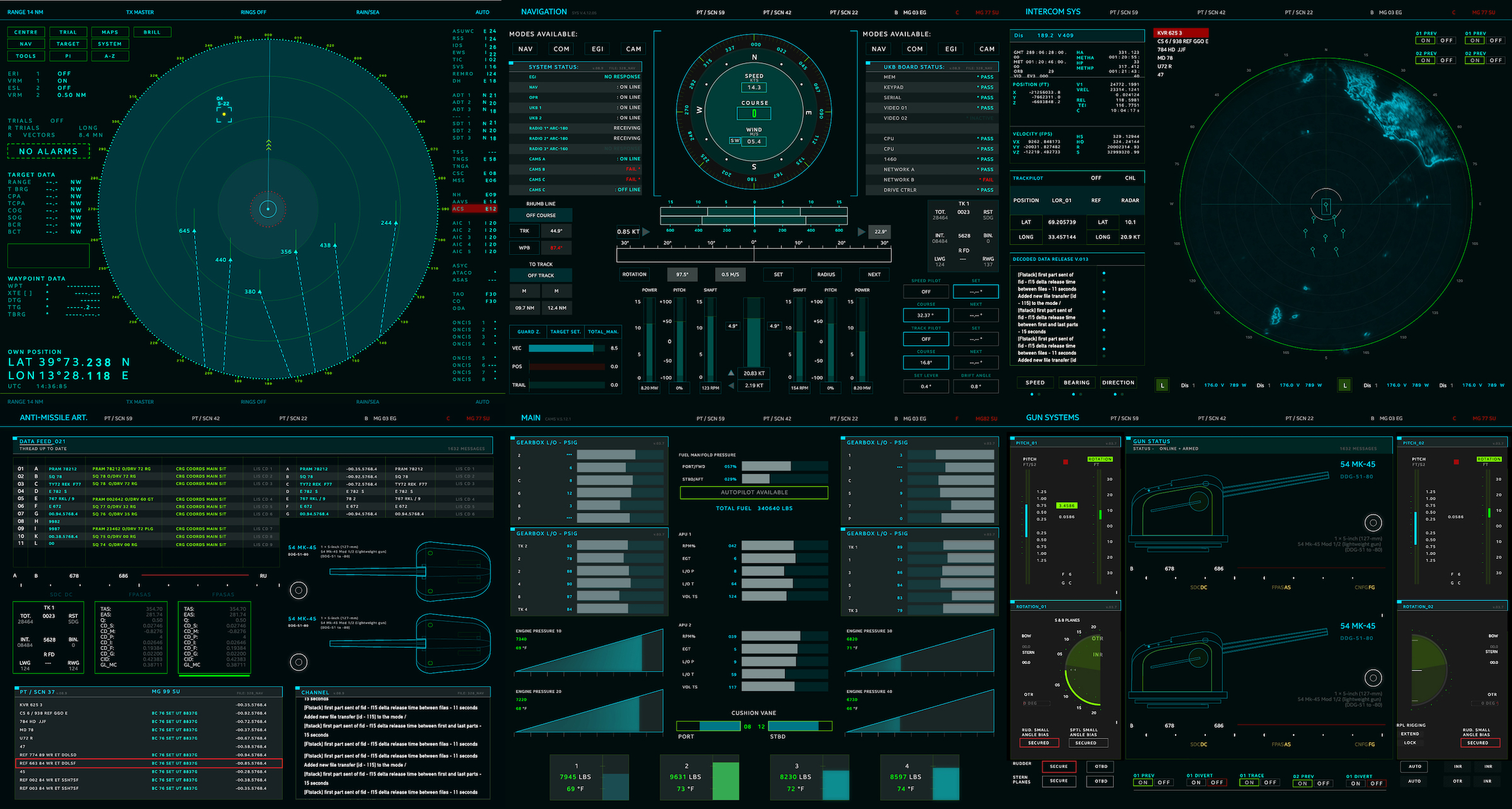The image size is (1512, 809).
Task: Click the CENTRE radar button
Action: coord(26,32)
